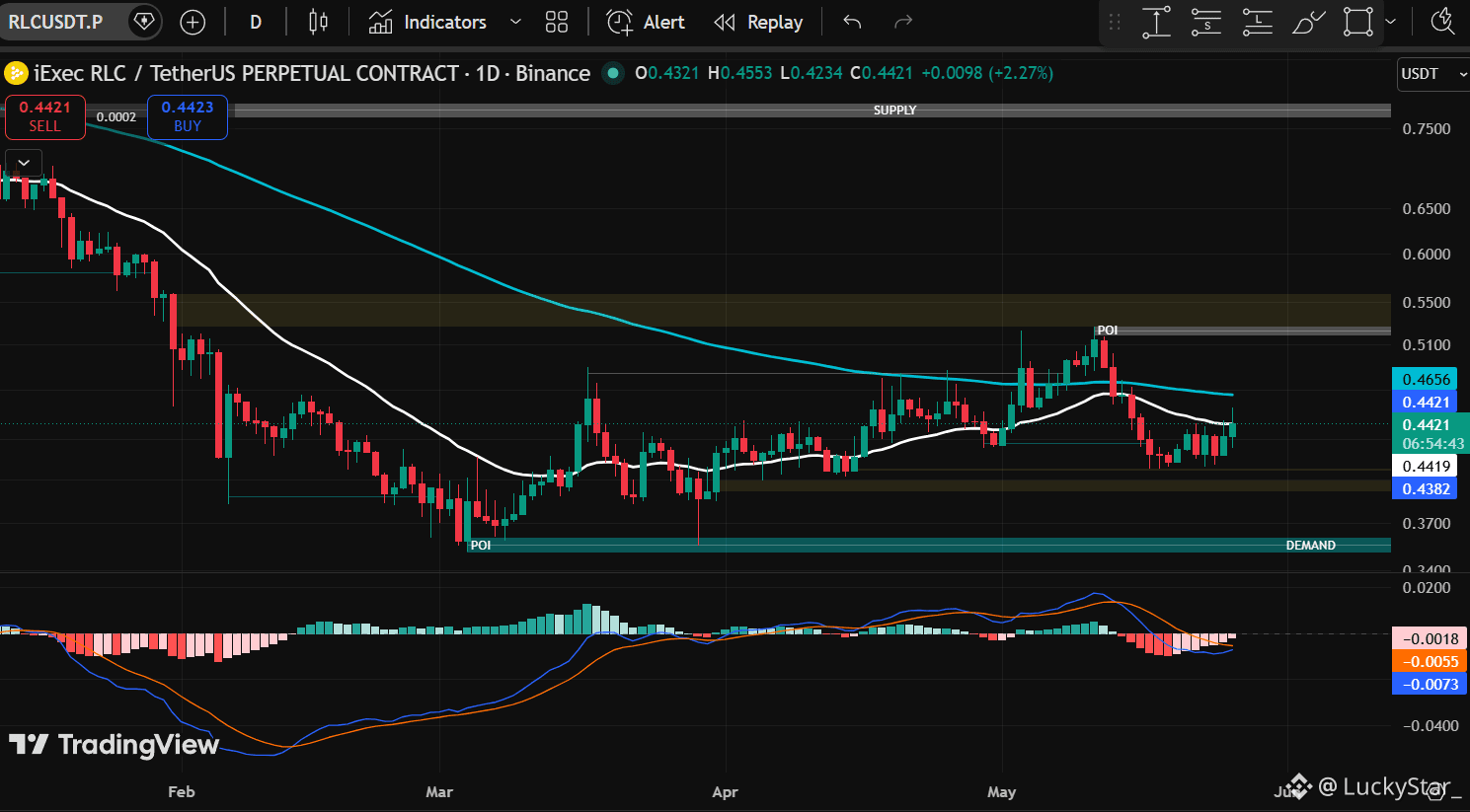Open the candlestick chart style selector
The width and height of the screenshot is (1470, 812).
tap(318, 22)
